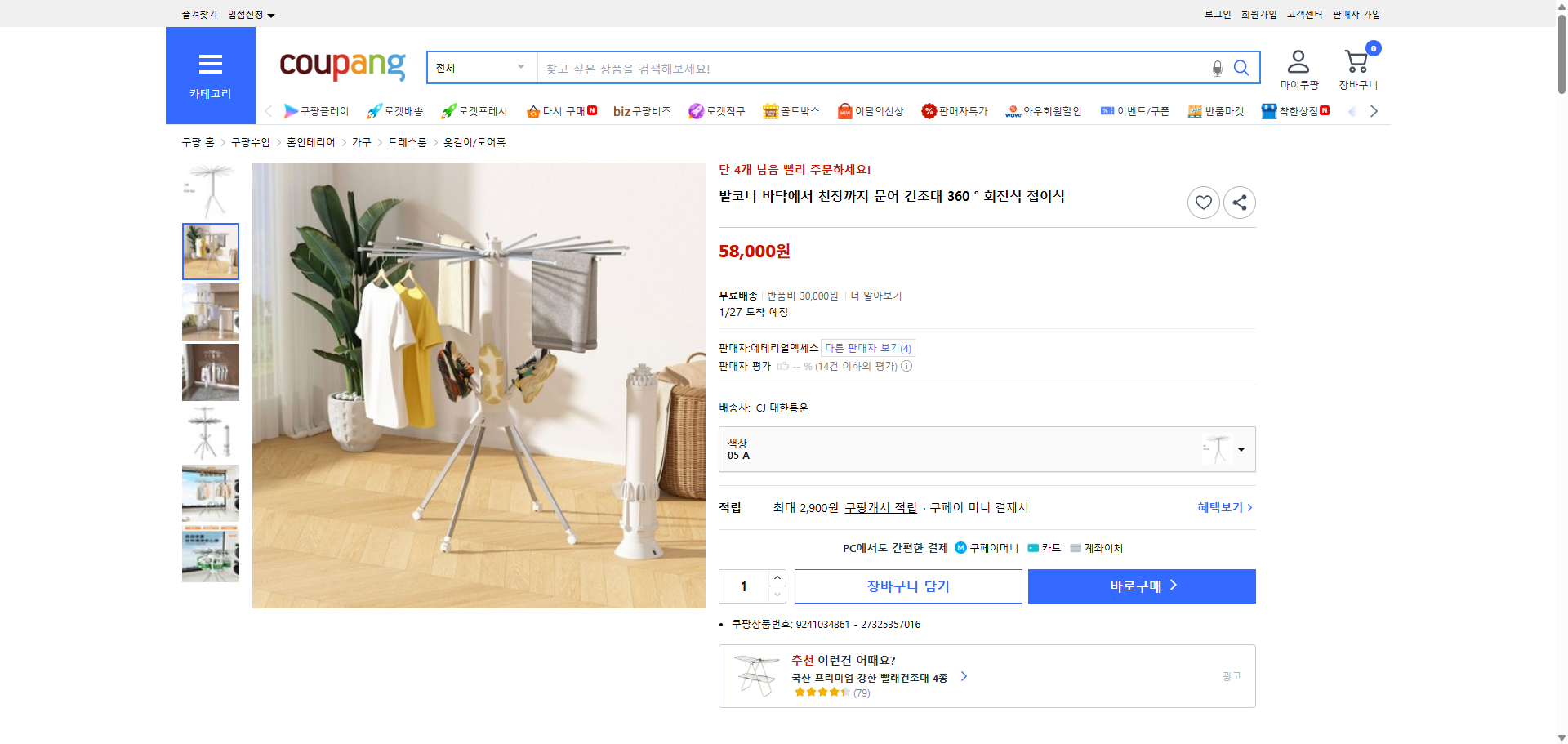The image size is (1568, 744).
Task: Click the share icon near product title
Action: (x=1239, y=202)
